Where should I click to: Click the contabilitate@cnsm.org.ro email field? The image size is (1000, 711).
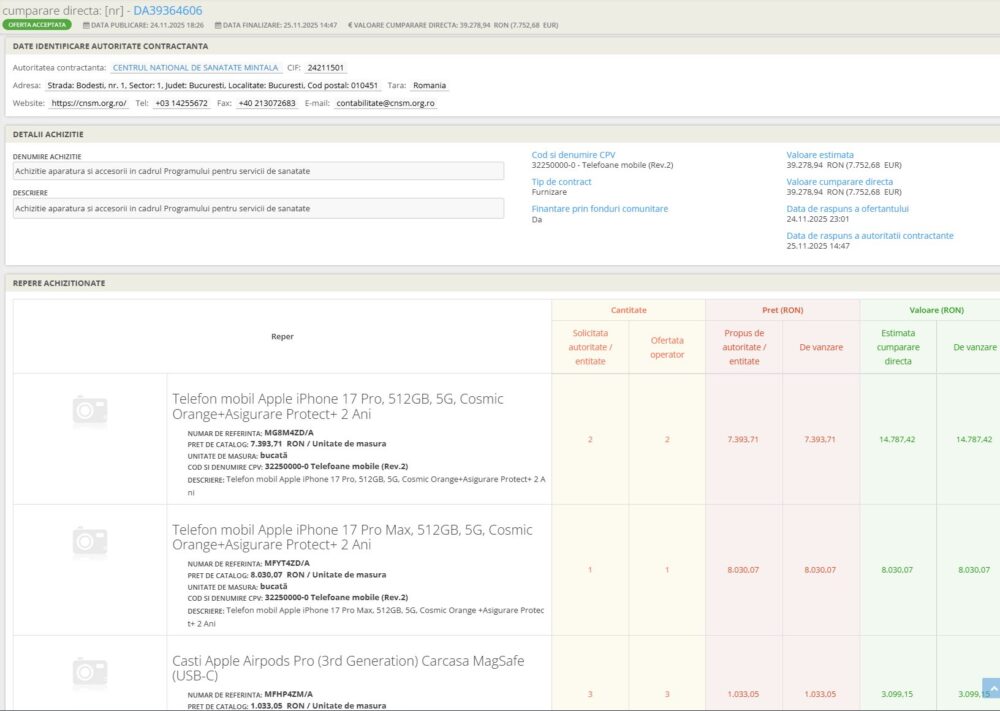pyautogui.click(x=385, y=103)
